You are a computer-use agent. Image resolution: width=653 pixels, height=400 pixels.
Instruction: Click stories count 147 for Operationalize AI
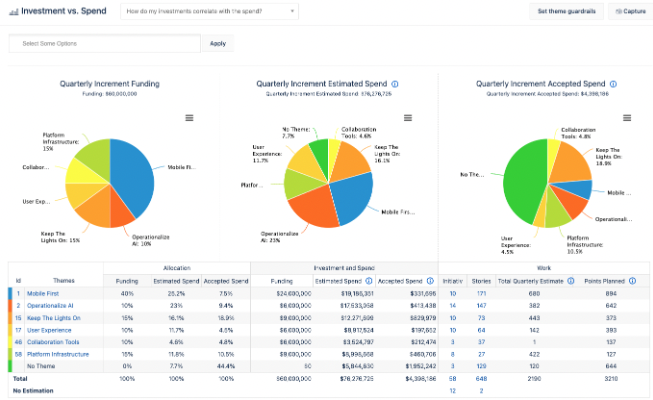click(481, 305)
